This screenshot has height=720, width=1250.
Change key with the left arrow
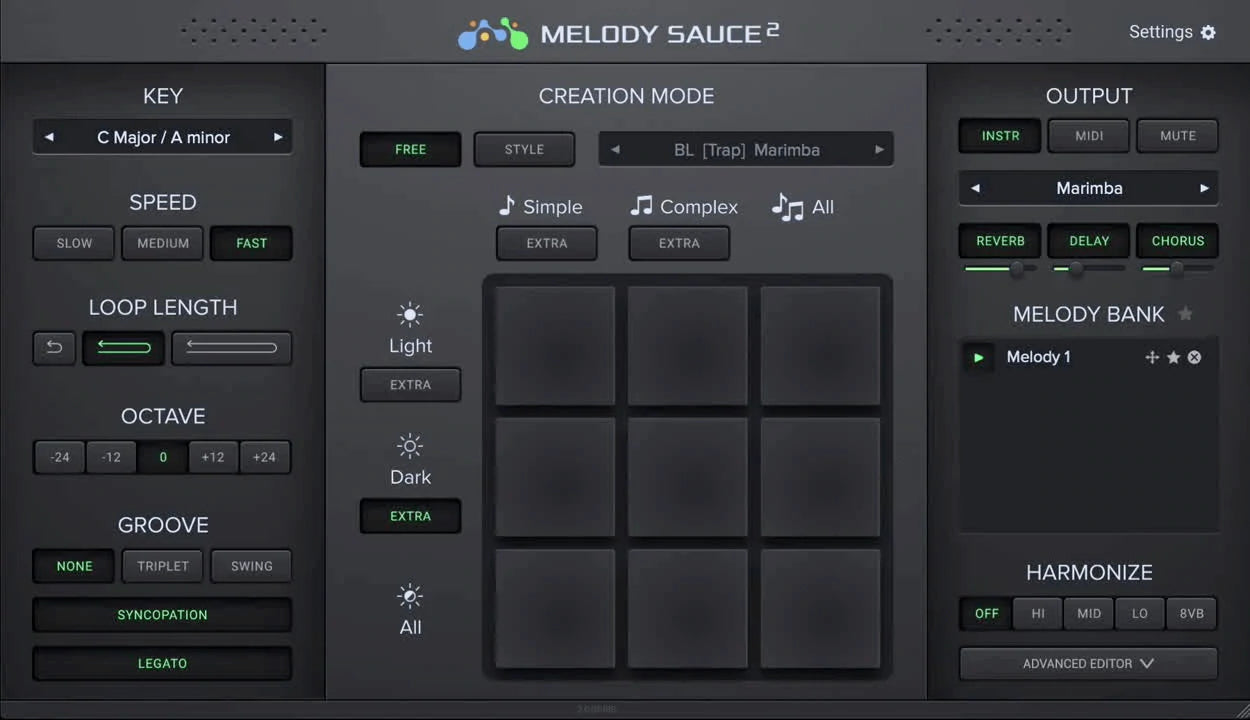point(48,137)
